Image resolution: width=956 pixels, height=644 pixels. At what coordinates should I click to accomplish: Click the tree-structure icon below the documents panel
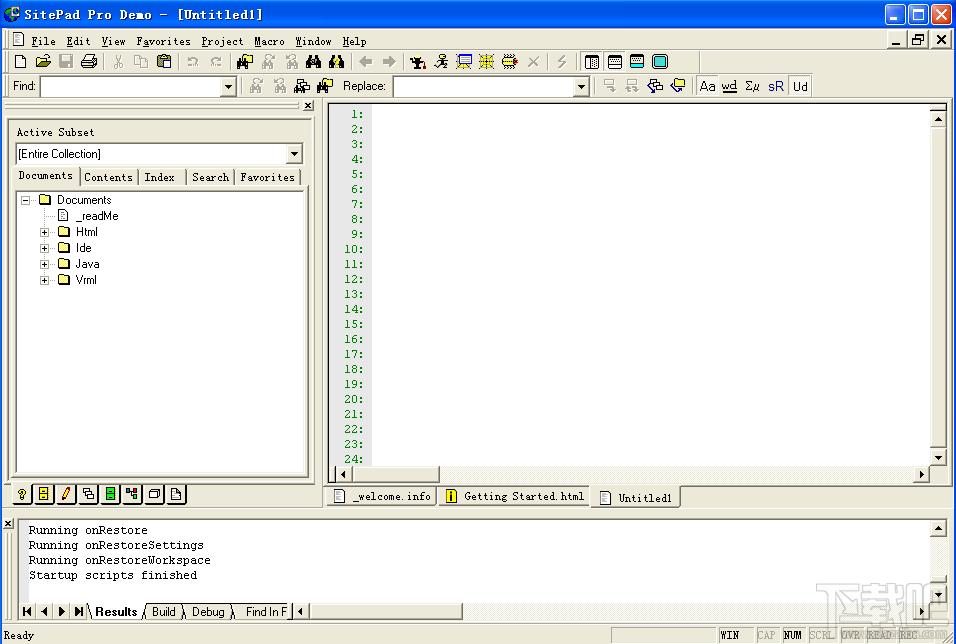coord(132,494)
